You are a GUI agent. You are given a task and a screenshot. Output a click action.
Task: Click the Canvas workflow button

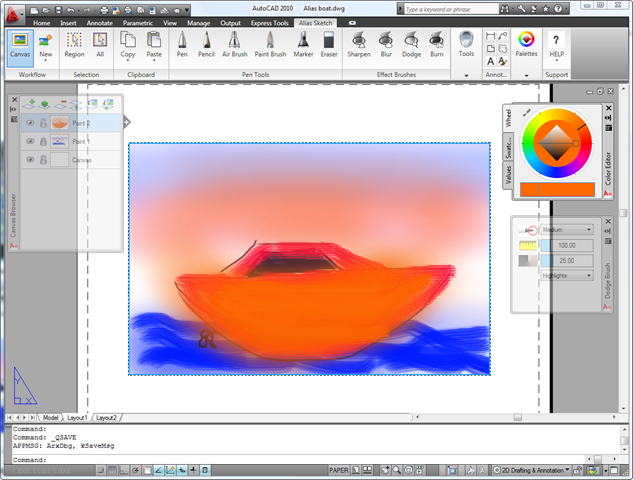pyautogui.click(x=19, y=44)
